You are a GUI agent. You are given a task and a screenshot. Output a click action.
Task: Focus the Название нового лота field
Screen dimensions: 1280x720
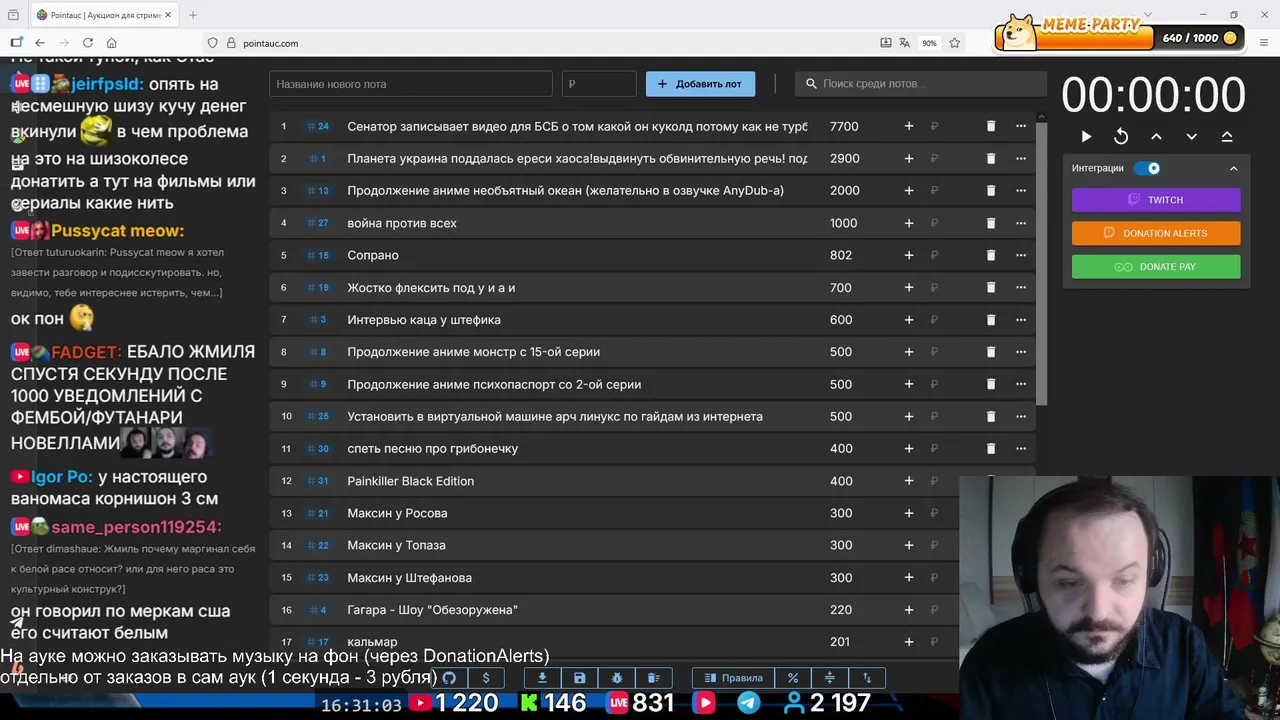coord(410,84)
